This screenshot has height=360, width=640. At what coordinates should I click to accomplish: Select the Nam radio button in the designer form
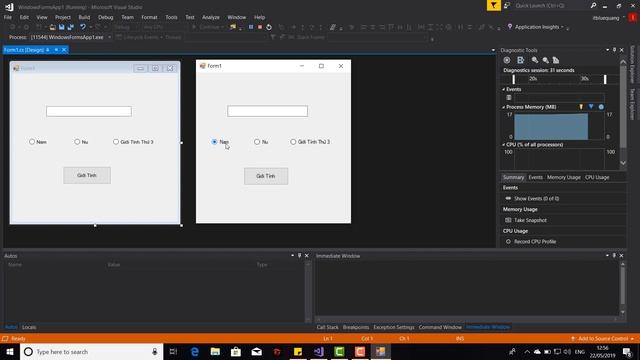click(x=32, y=142)
